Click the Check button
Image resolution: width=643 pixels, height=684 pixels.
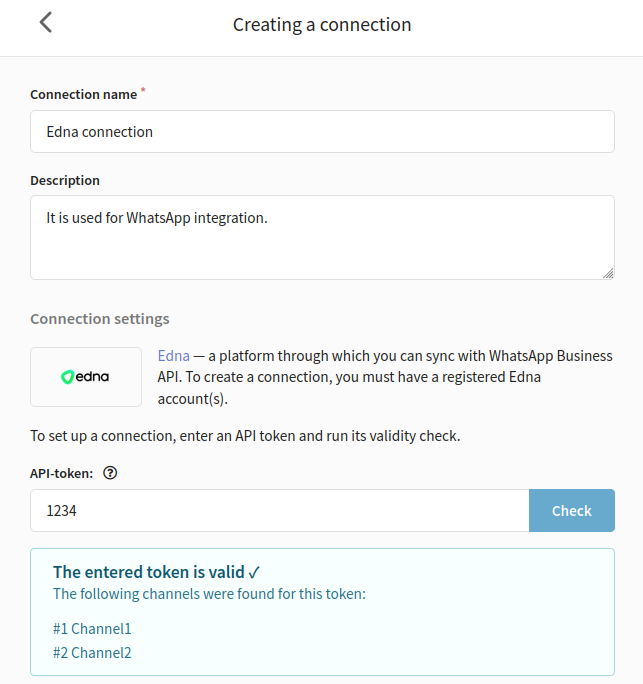tap(572, 510)
